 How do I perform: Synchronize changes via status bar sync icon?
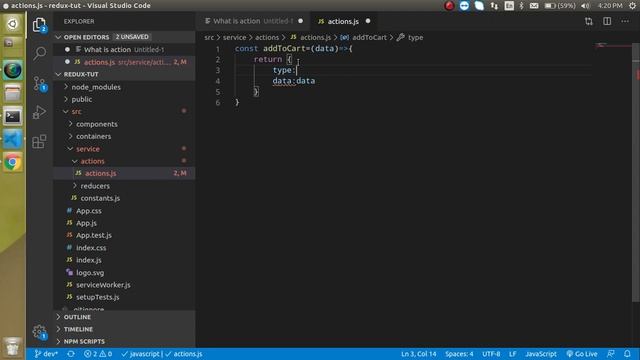tap(71, 354)
